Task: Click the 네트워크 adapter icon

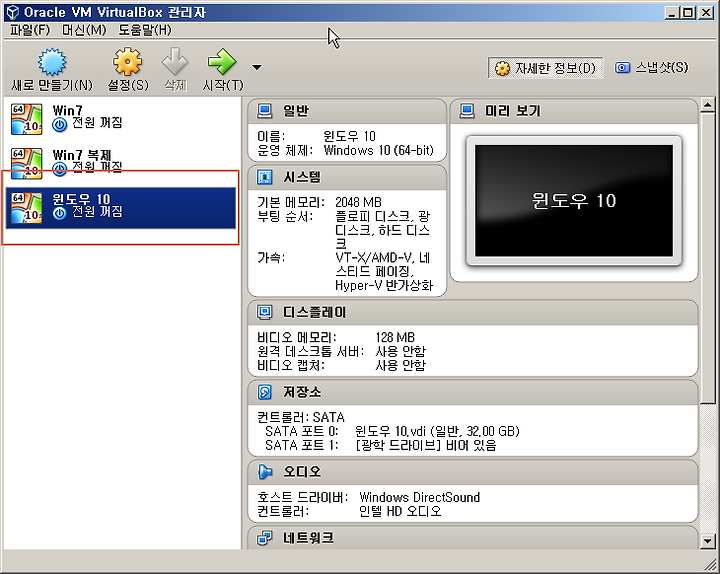Action: click(264, 538)
